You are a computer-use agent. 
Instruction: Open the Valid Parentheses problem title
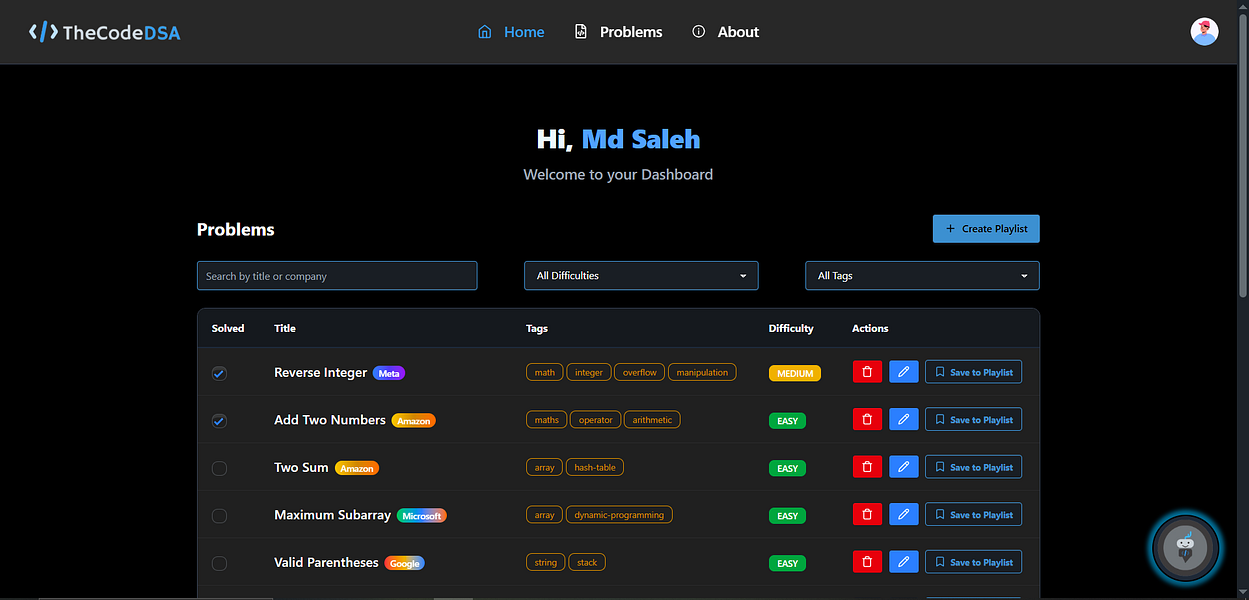tap(326, 562)
